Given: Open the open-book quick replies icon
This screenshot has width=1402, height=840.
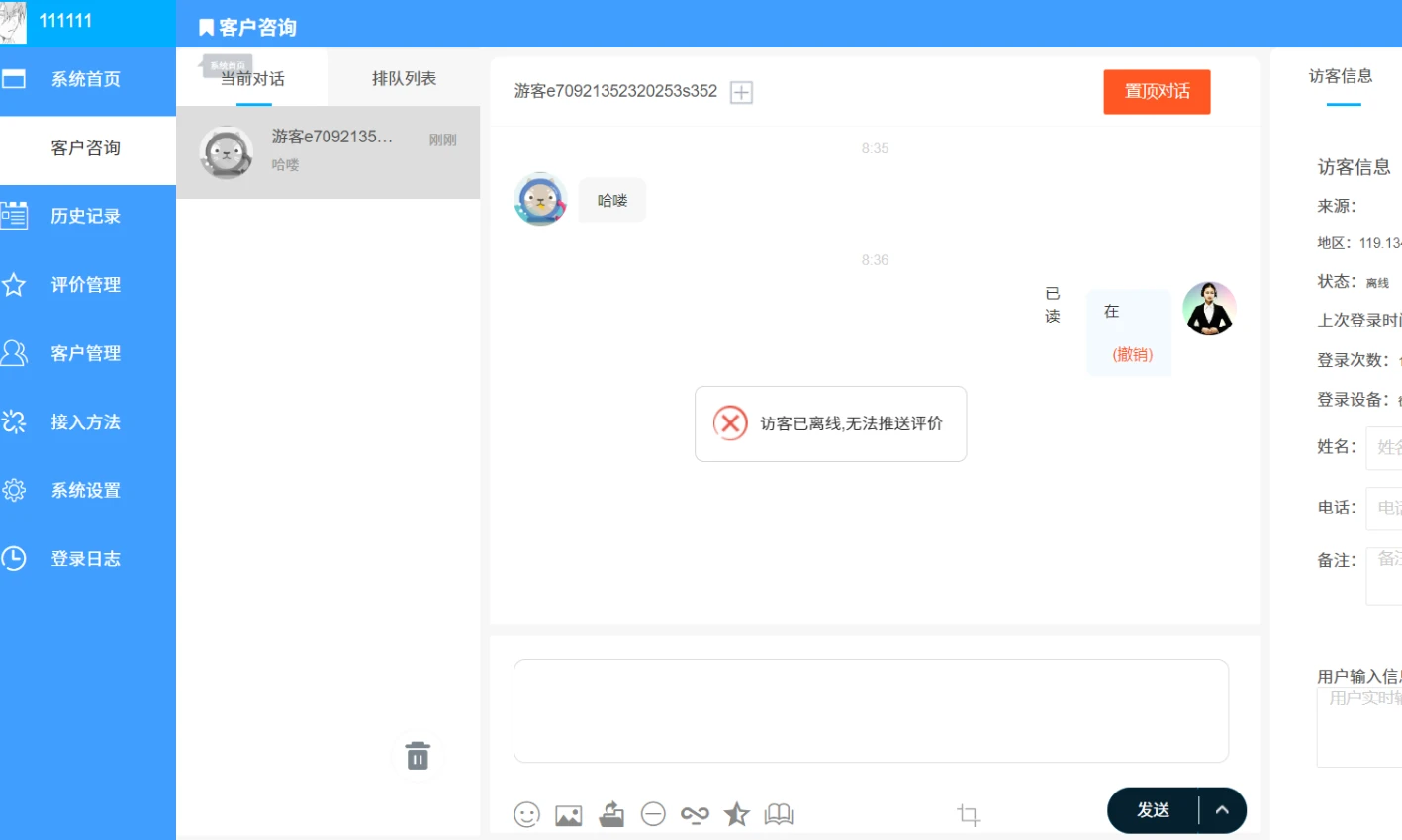Looking at the screenshot, I should coord(779,814).
